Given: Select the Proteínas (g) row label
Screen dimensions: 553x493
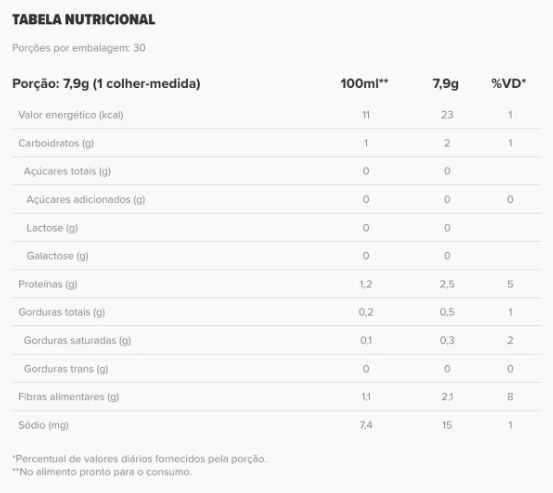Looking at the screenshot, I should coord(48,284).
